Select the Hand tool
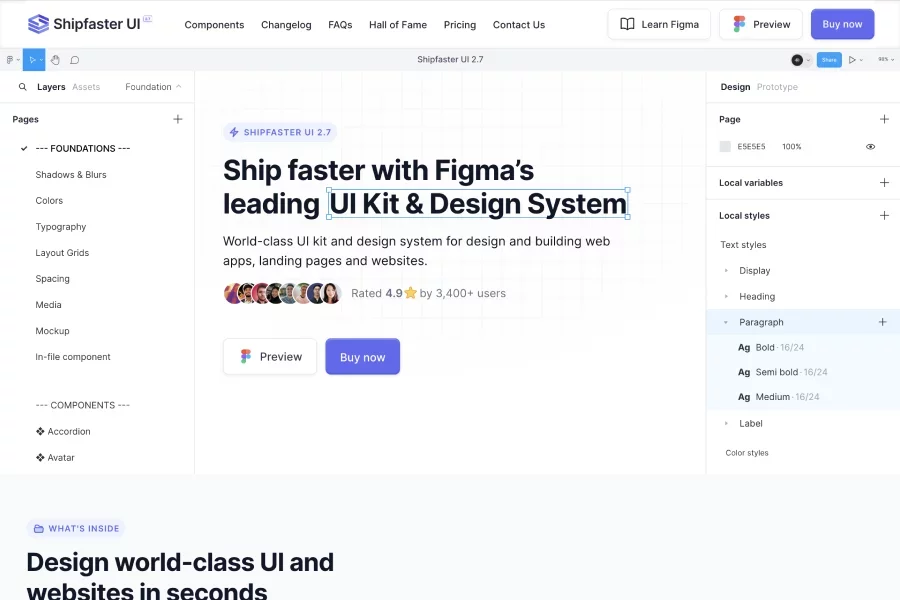The width and height of the screenshot is (900, 600). pos(56,60)
